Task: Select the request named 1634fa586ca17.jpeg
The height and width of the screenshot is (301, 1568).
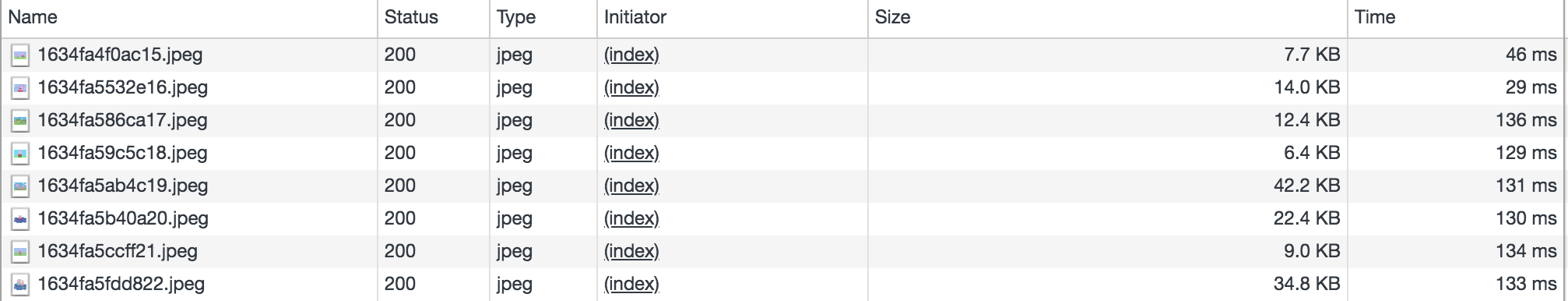Action: (122, 121)
